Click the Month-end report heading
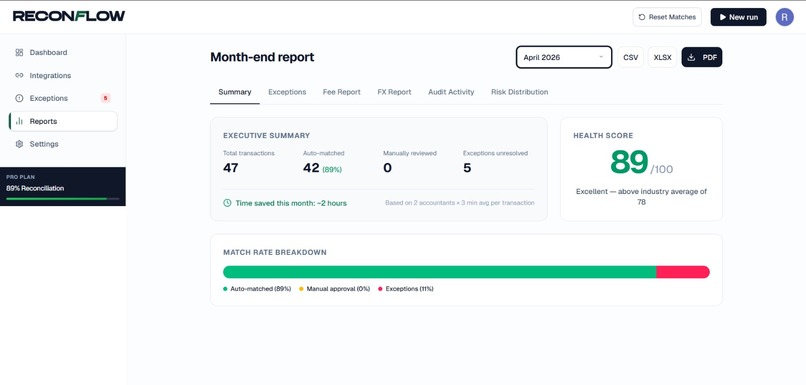 (x=262, y=57)
